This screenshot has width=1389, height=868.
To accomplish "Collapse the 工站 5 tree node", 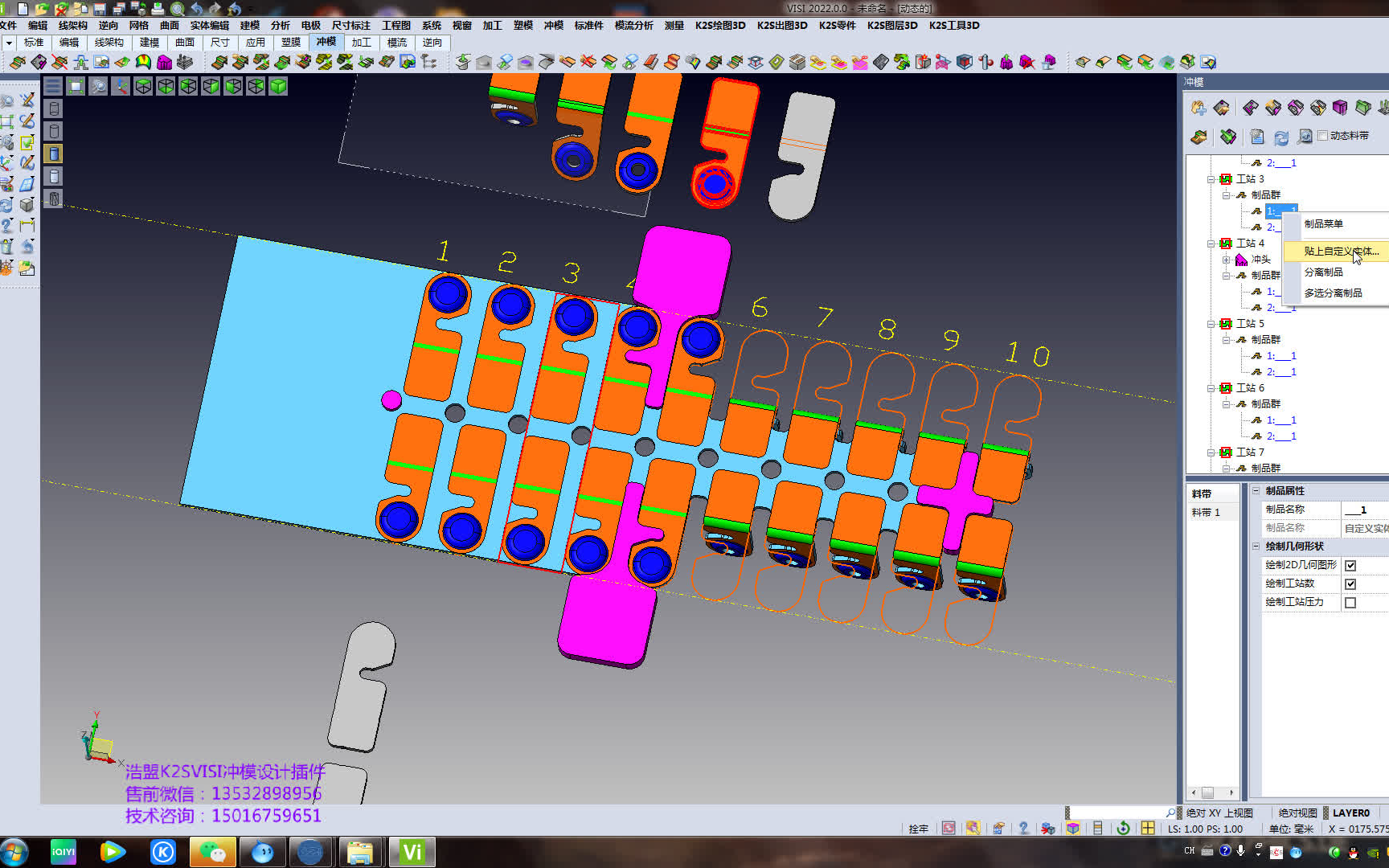I will (1211, 324).
